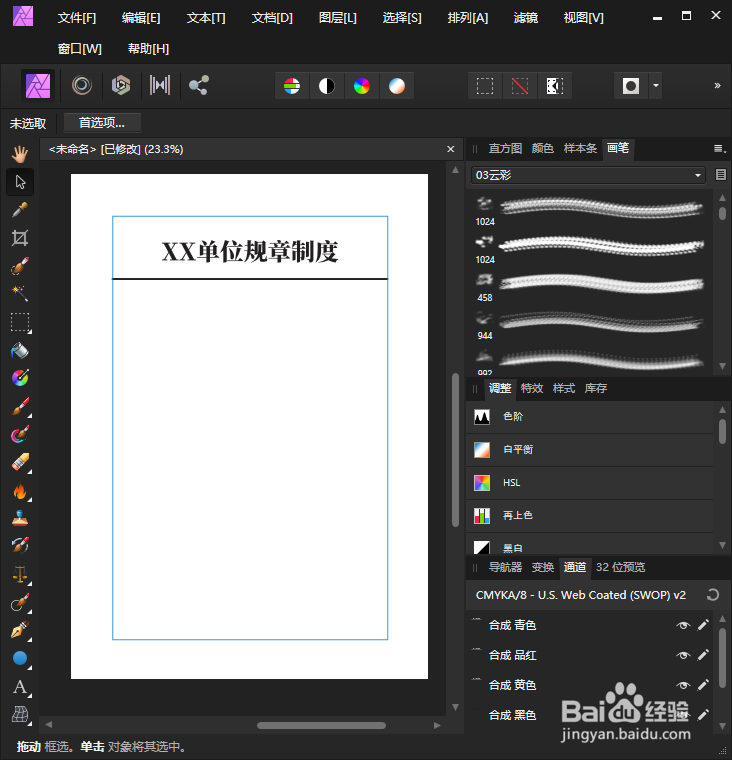The height and width of the screenshot is (760, 732).
Task: Open the 滤镜 menu
Action: 525,18
